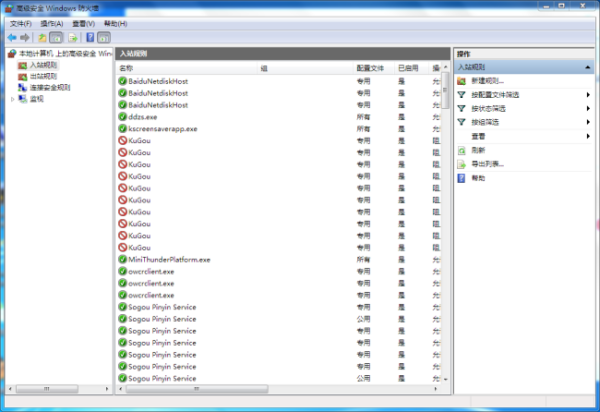This screenshot has height=412, width=600.
Task: Open the submenu arrow of 按状态筛选
Action: pyautogui.click(x=588, y=108)
